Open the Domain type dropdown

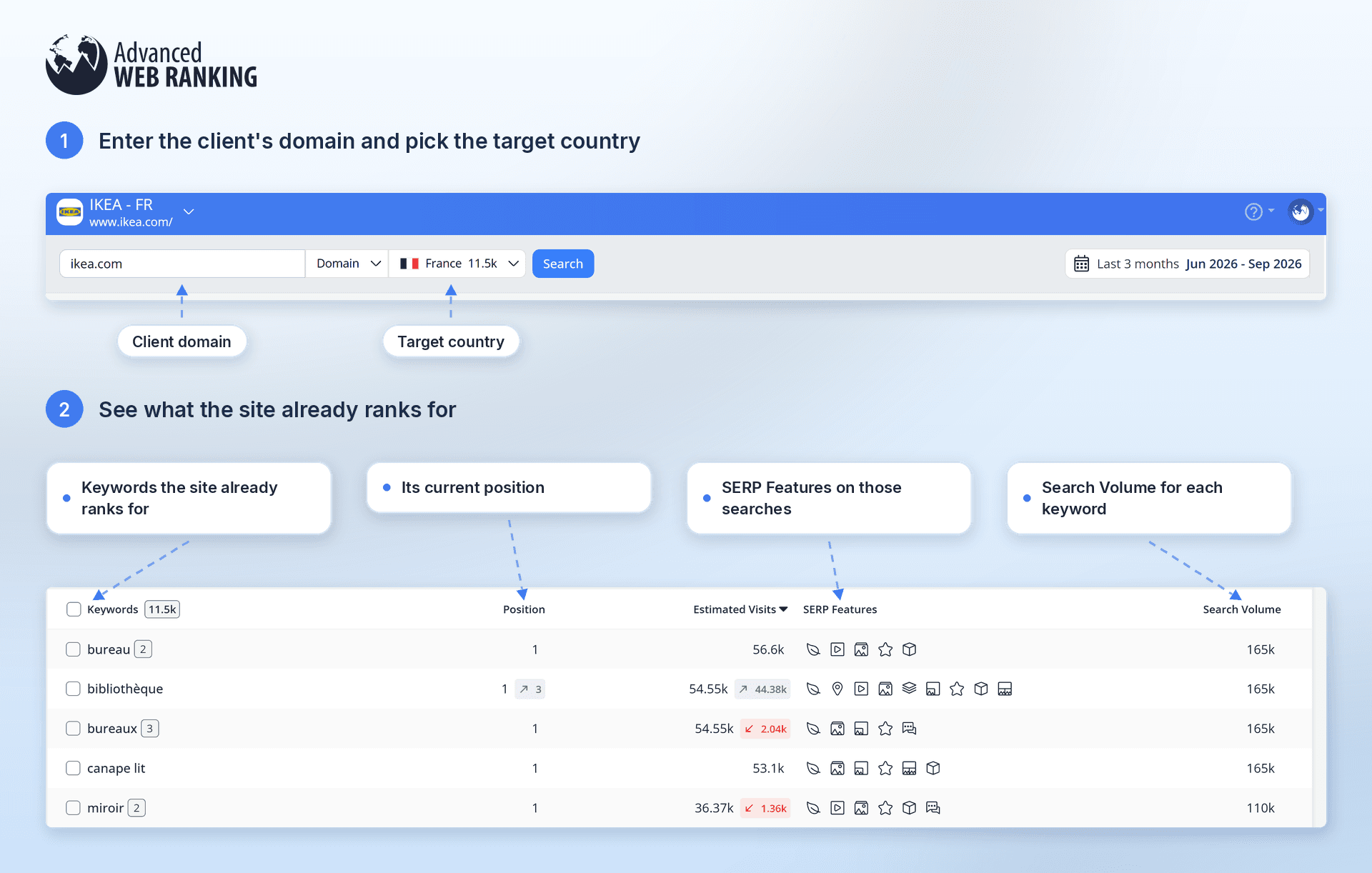click(x=347, y=264)
